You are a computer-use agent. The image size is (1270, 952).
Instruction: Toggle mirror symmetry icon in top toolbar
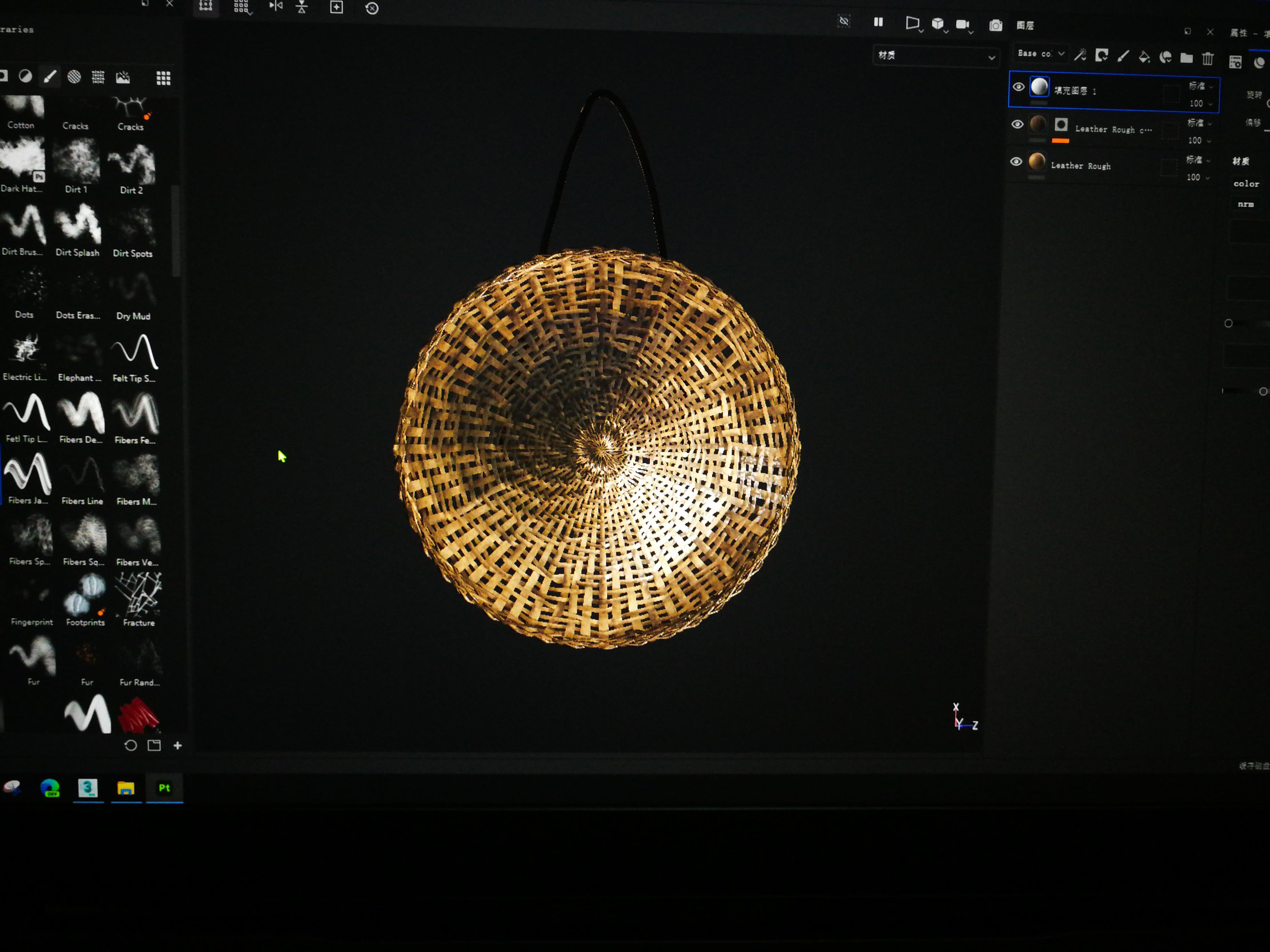(276, 6)
